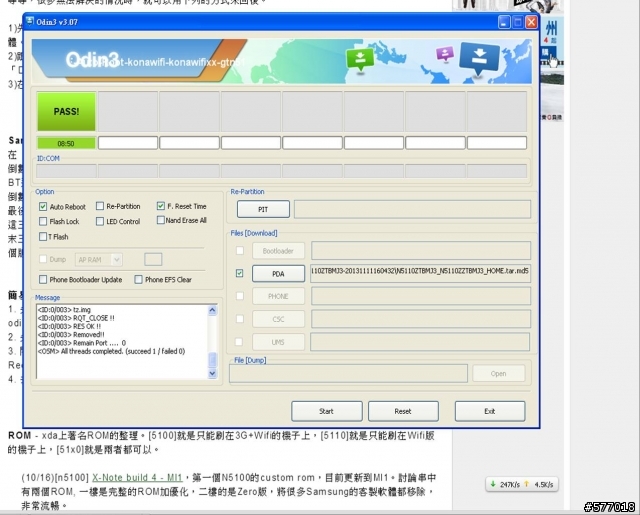The image size is (640, 515).
Task: Click the Message log scroll up arrow
Action: (212, 310)
